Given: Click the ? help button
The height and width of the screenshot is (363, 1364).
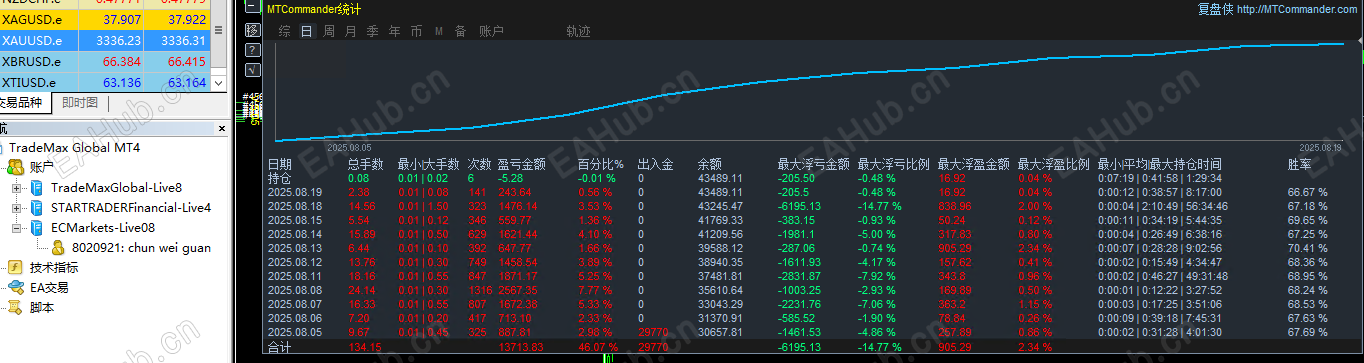Looking at the screenshot, I should [252, 50].
